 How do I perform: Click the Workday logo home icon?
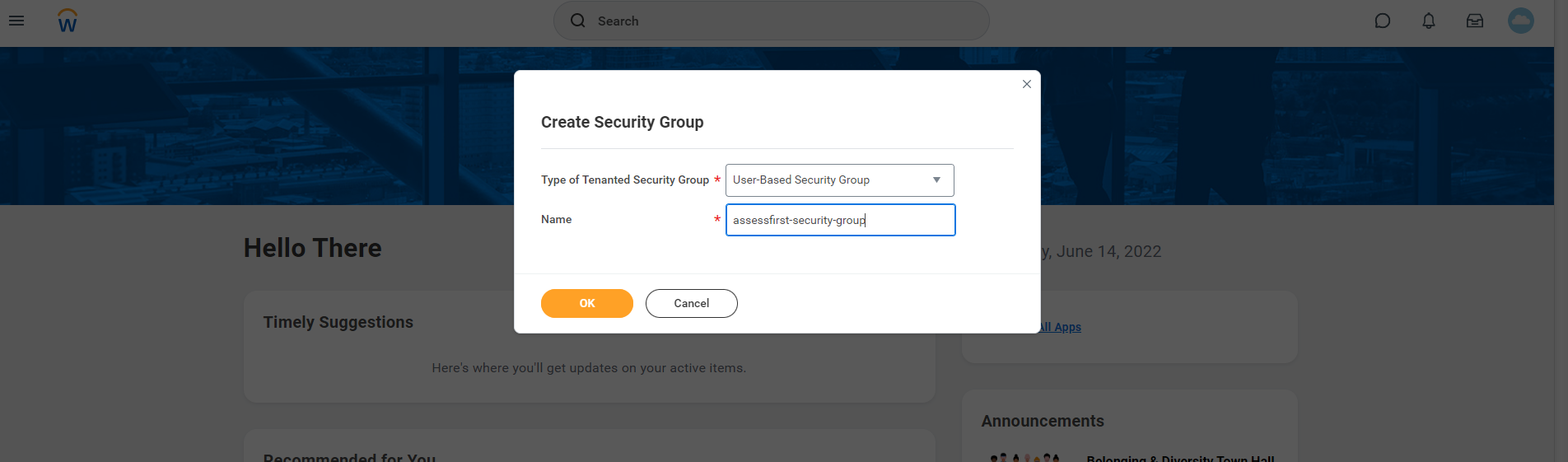68,21
